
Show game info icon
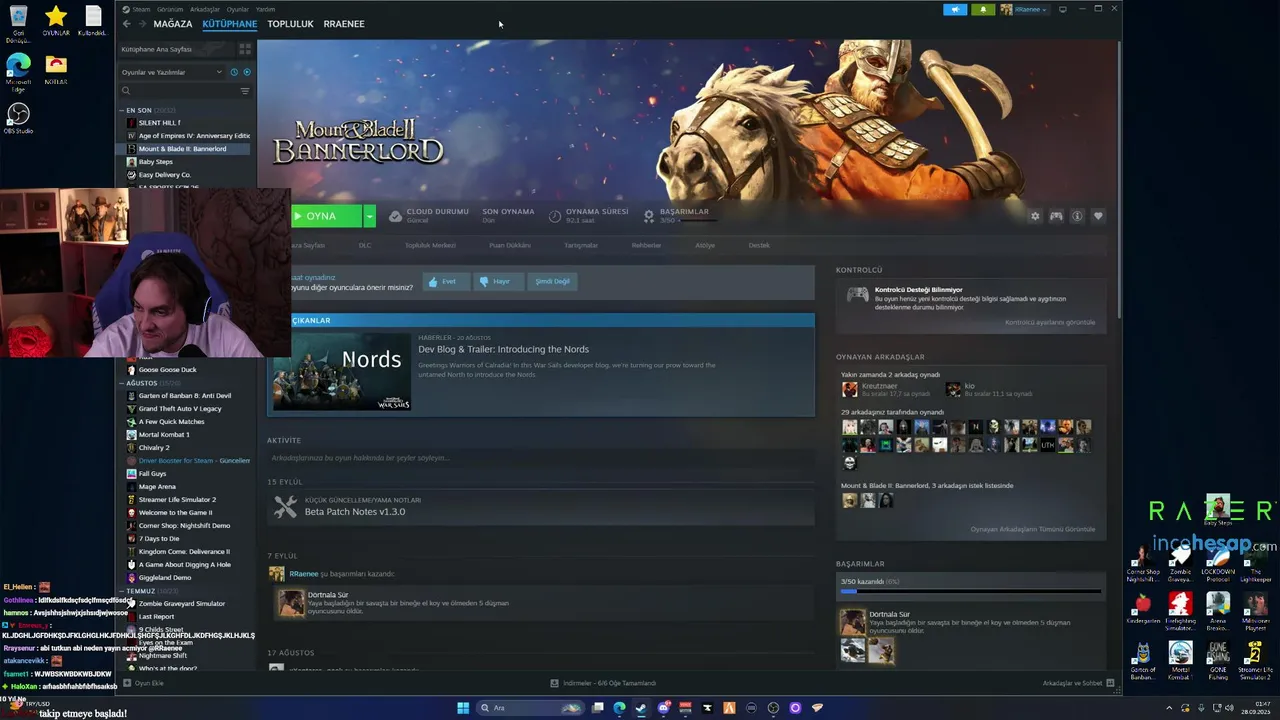coord(1077,216)
